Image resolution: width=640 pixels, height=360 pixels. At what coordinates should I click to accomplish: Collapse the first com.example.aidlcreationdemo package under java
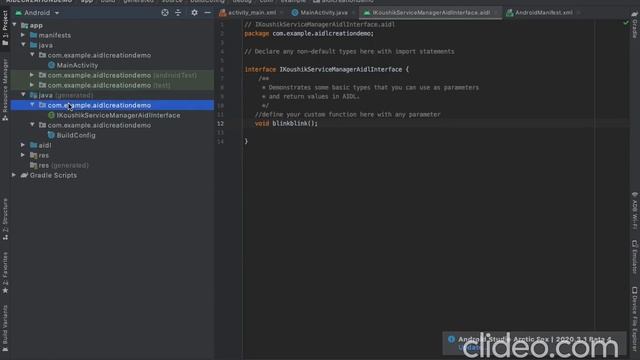(x=32, y=55)
